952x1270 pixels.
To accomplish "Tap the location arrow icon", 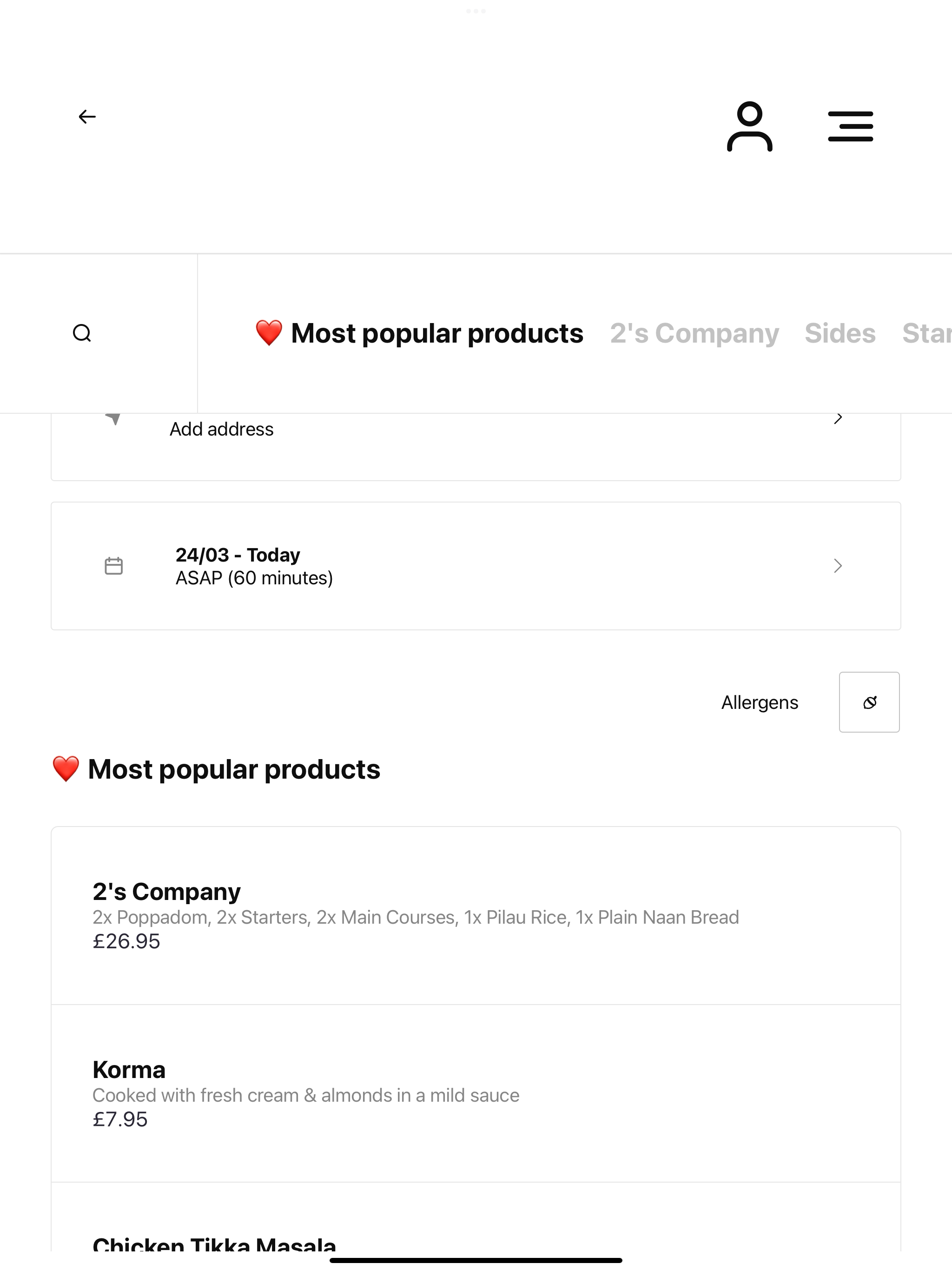I will click(x=114, y=418).
